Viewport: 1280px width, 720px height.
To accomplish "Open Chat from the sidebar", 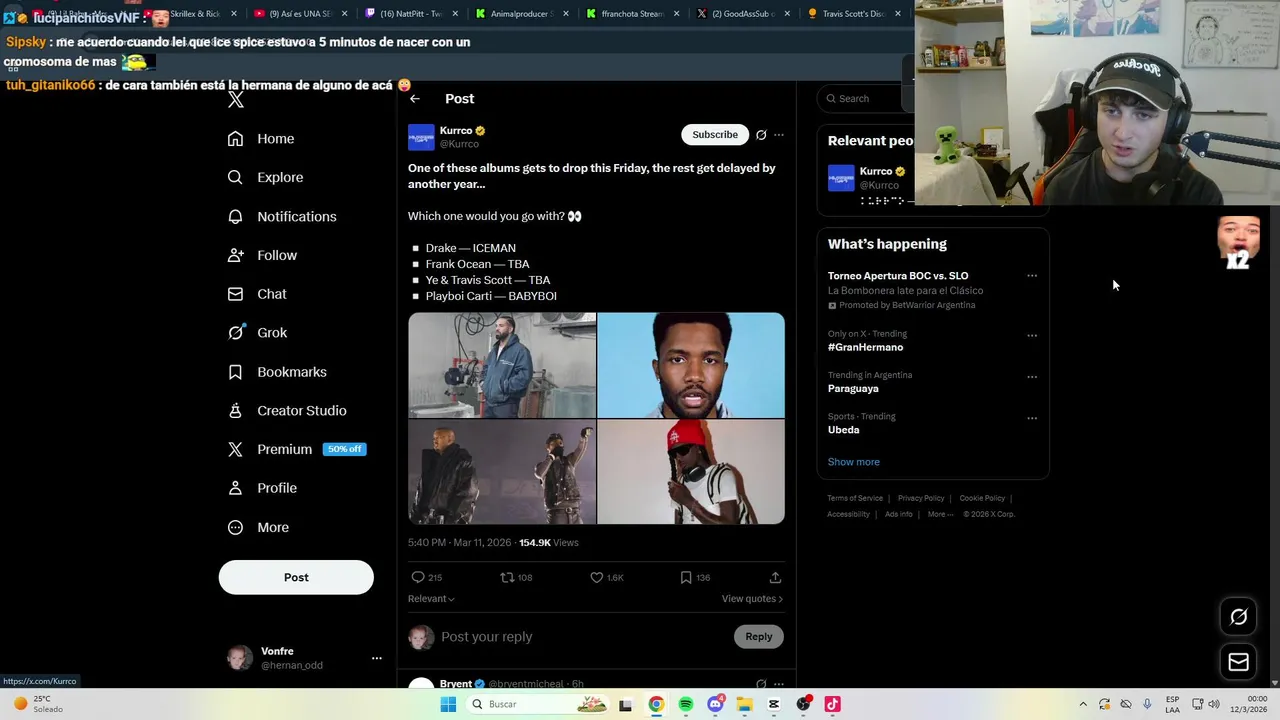I will (257, 294).
